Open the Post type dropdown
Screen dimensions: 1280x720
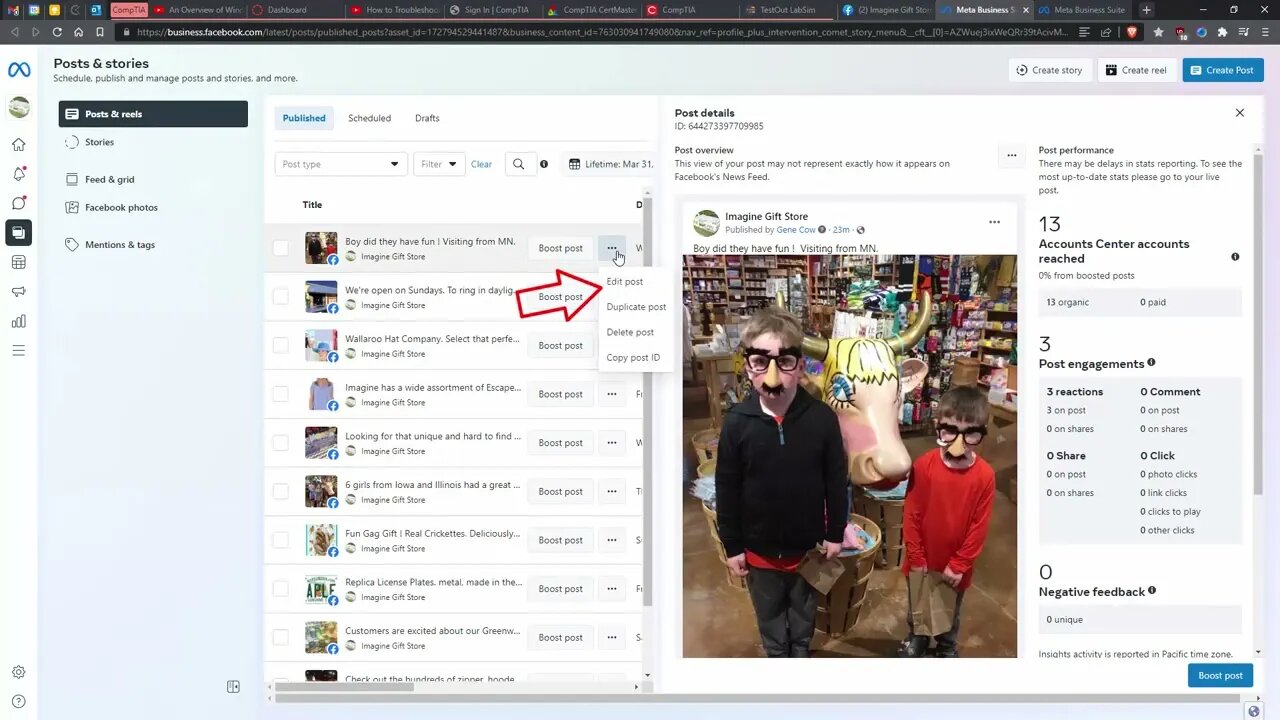(x=341, y=164)
